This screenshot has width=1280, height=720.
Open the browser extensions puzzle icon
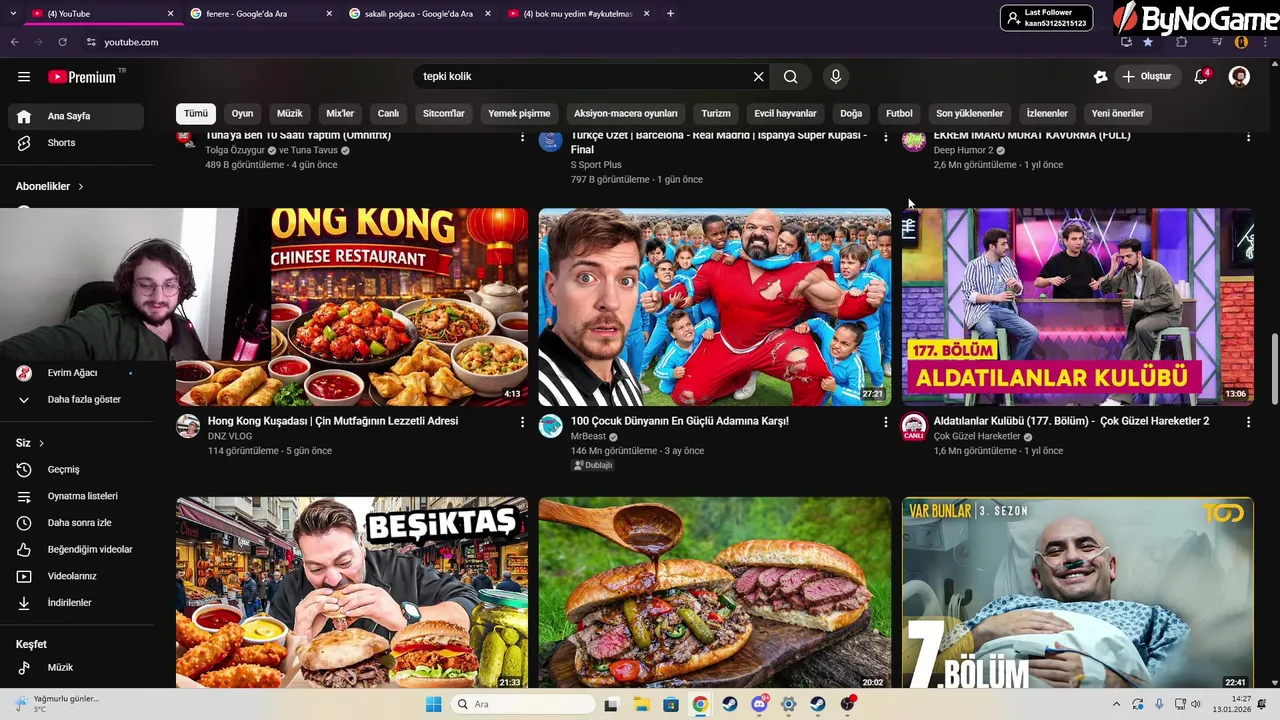(1182, 42)
